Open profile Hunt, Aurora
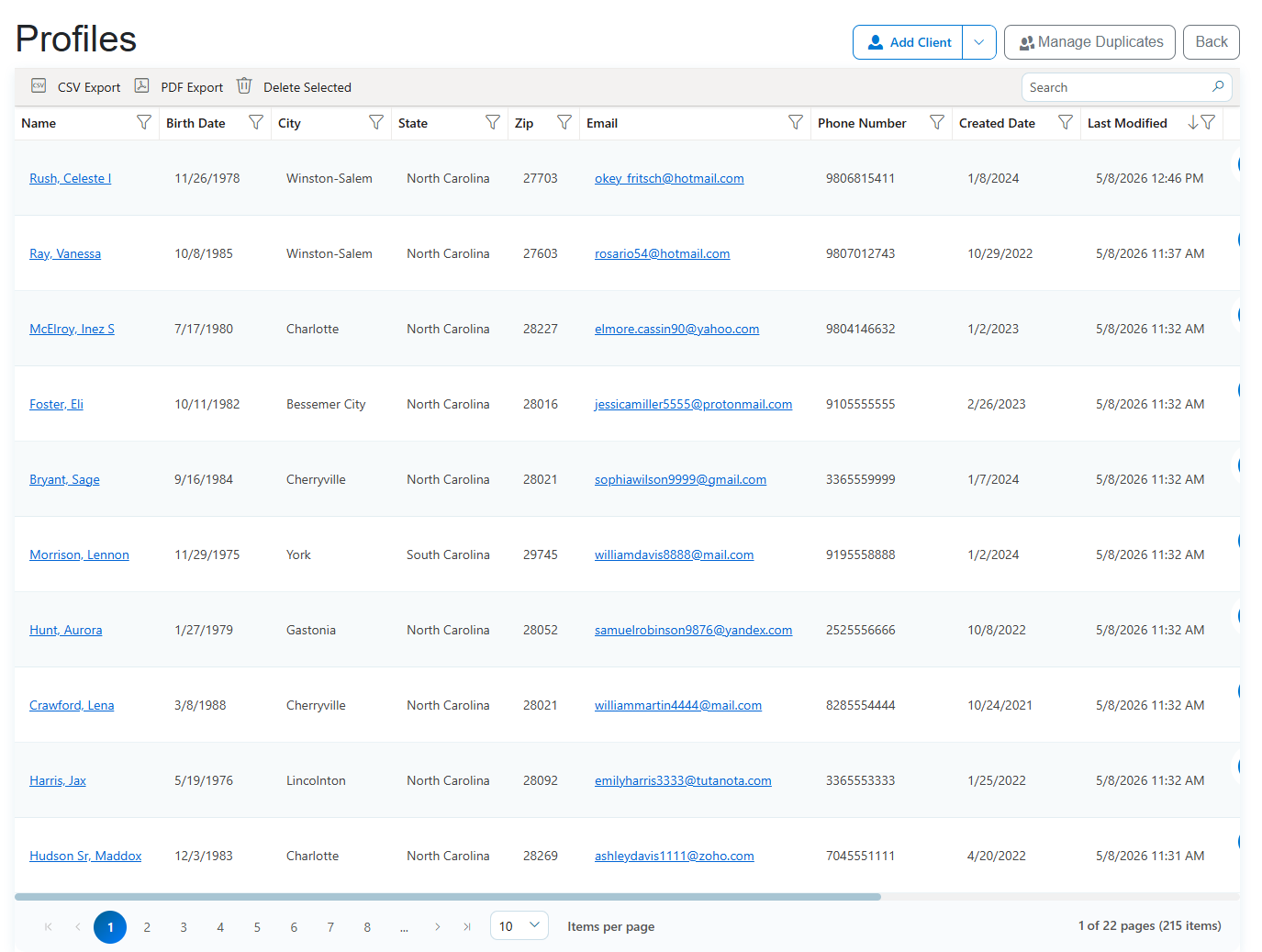Image resolution: width=1262 pixels, height=952 pixels. click(x=65, y=630)
